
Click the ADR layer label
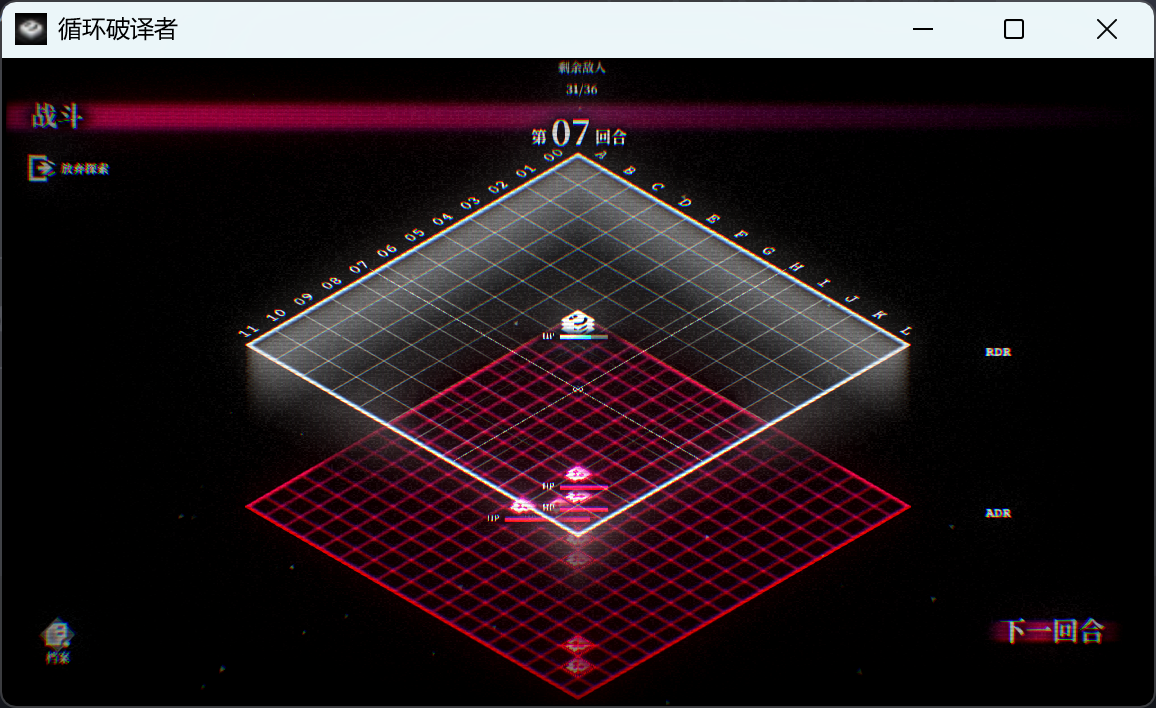(x=997, y=513)
